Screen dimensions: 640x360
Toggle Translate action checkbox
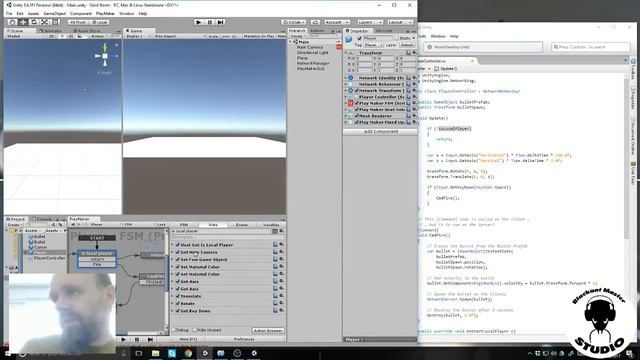click(x=178, y=296)
